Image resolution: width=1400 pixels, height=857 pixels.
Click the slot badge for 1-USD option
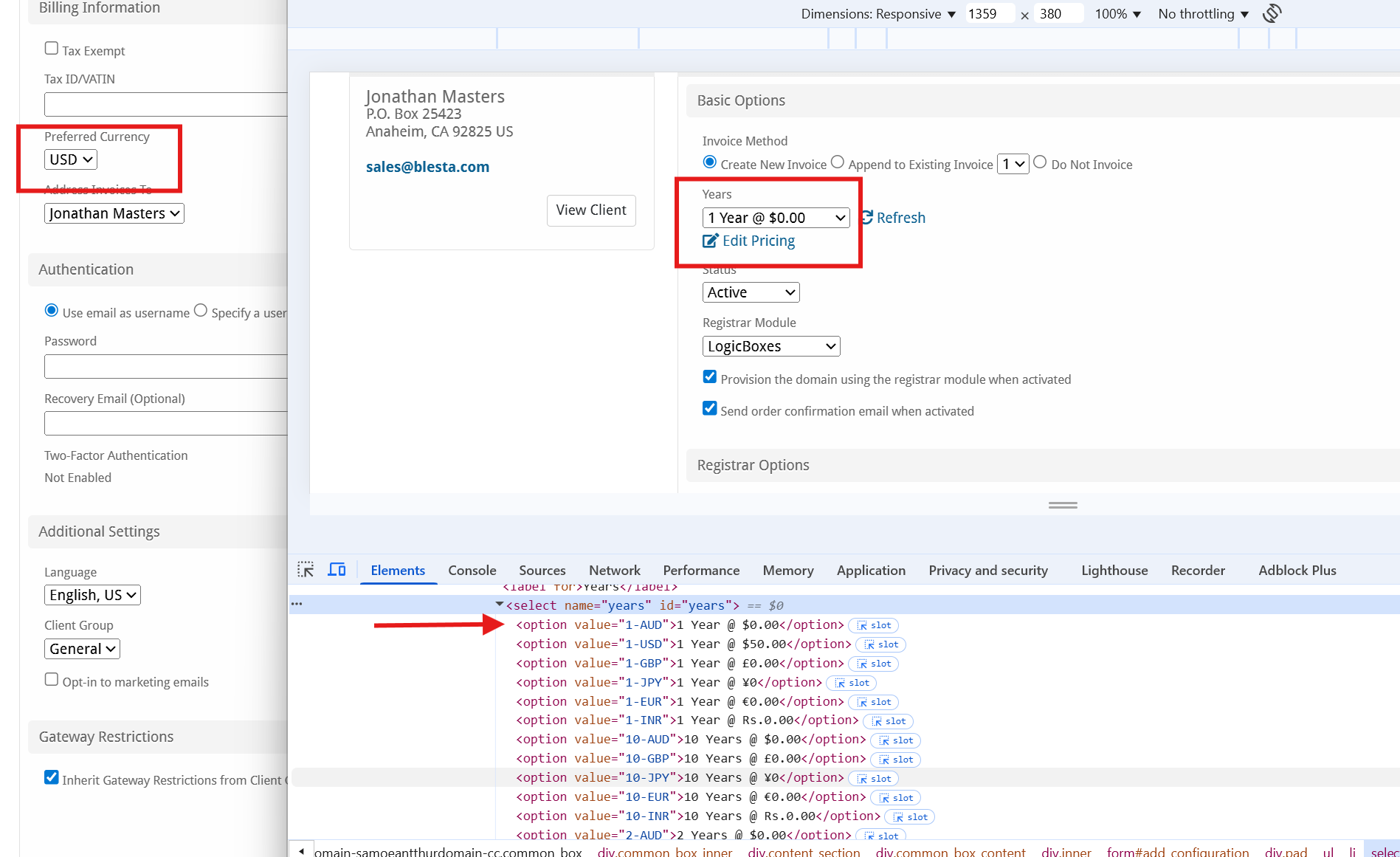coord(880,644)
